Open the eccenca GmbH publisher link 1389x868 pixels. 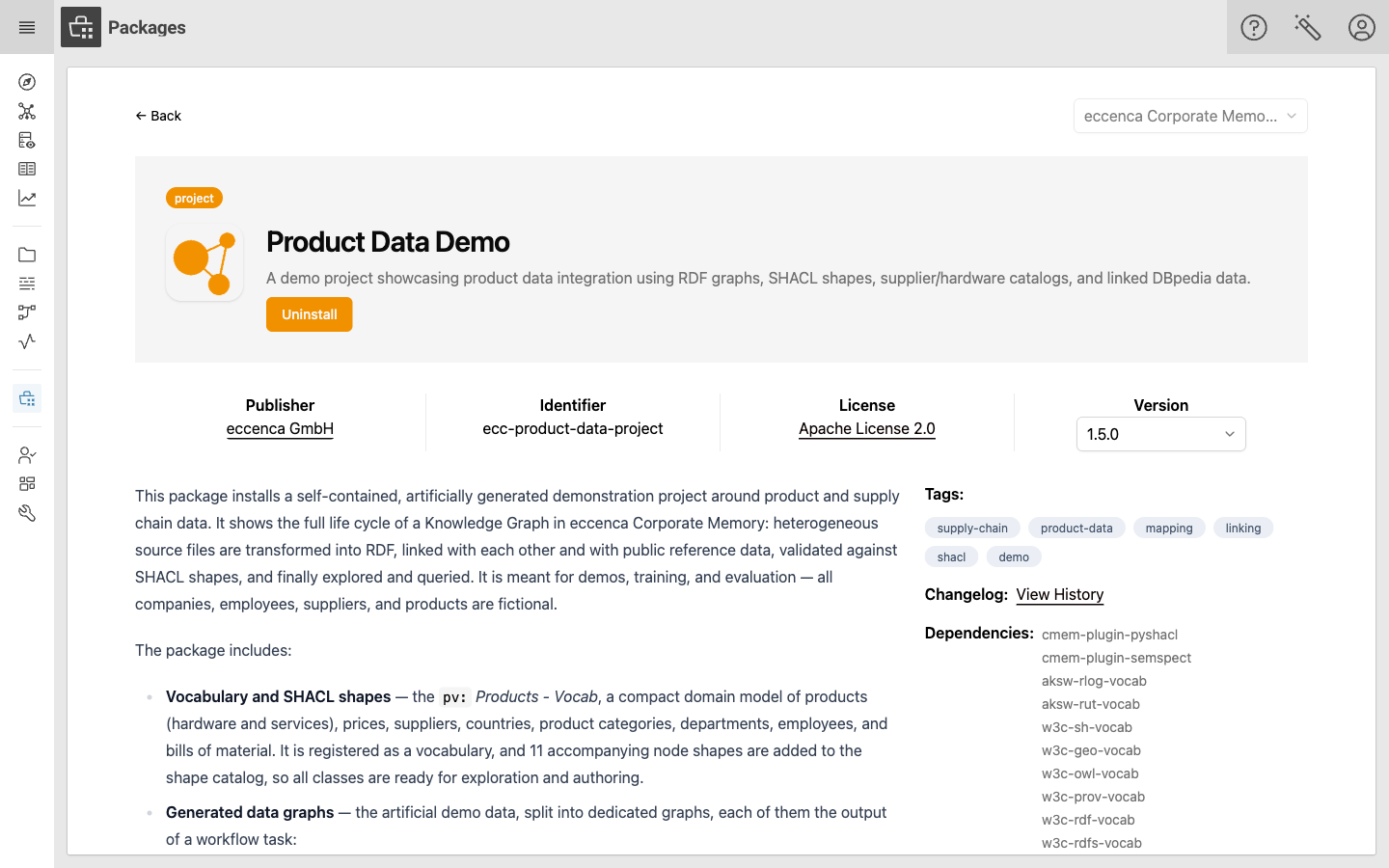280,428
